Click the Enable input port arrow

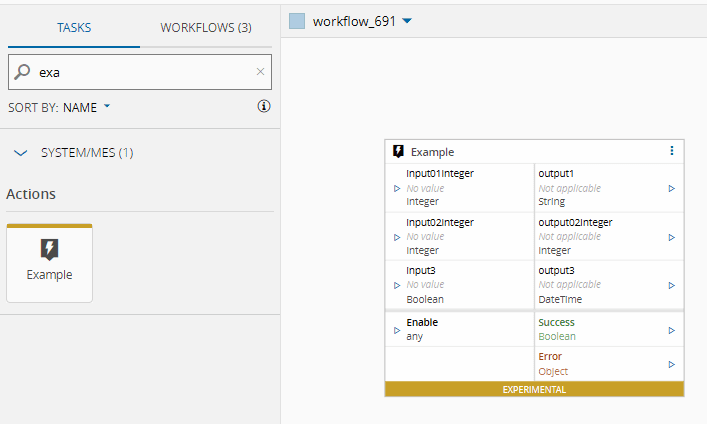click(x=398, y=329)
